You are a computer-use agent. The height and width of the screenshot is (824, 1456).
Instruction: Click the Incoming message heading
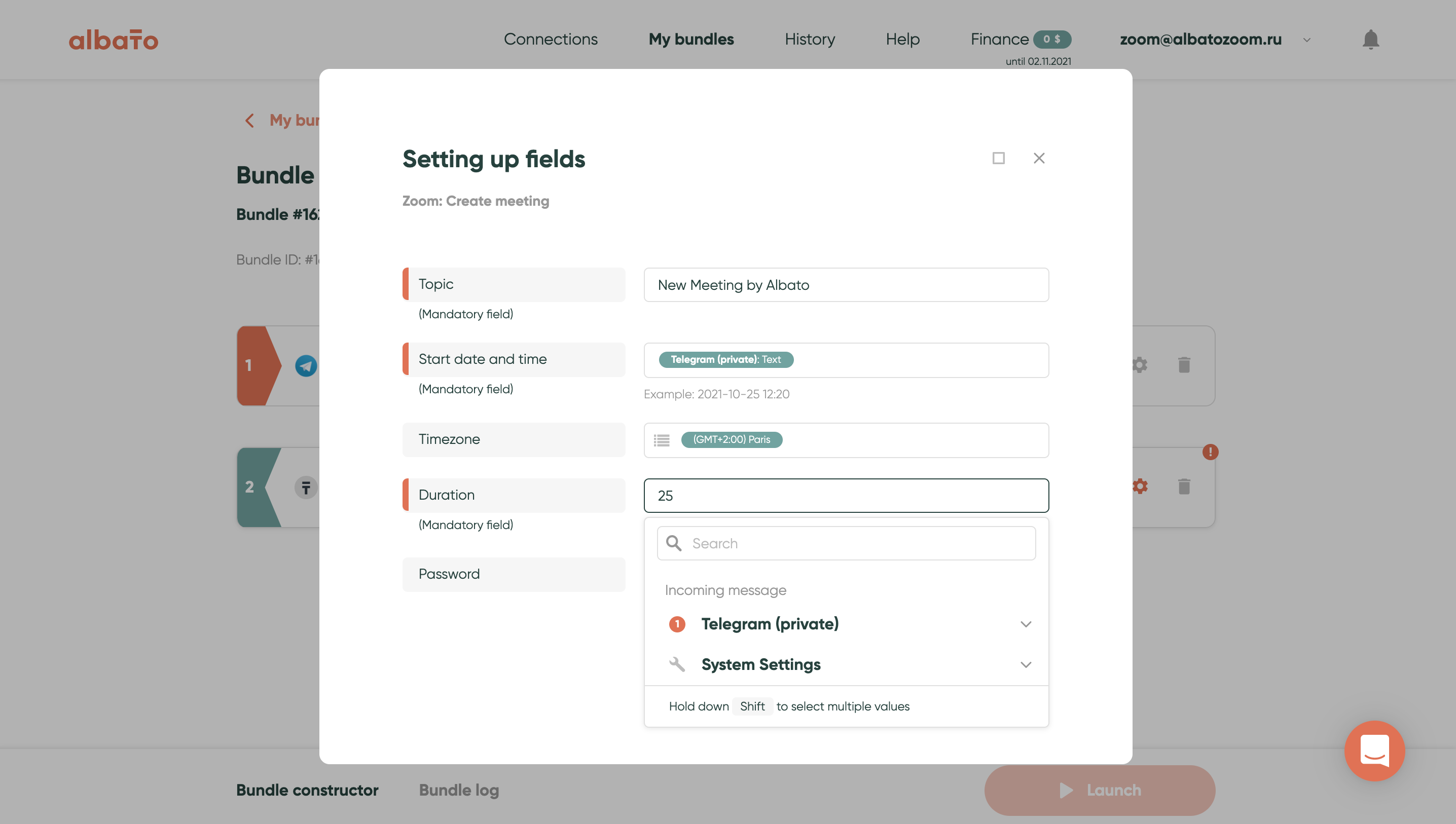tap(725, 590)
